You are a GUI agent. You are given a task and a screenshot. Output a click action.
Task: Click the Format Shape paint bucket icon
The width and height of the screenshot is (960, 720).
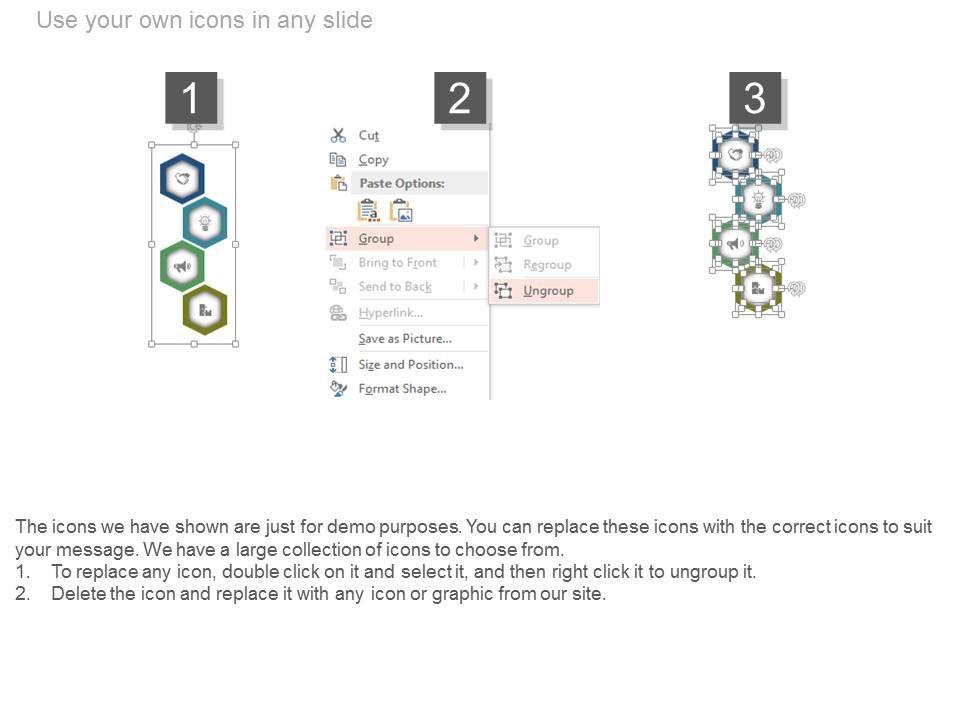pos(338,388)
